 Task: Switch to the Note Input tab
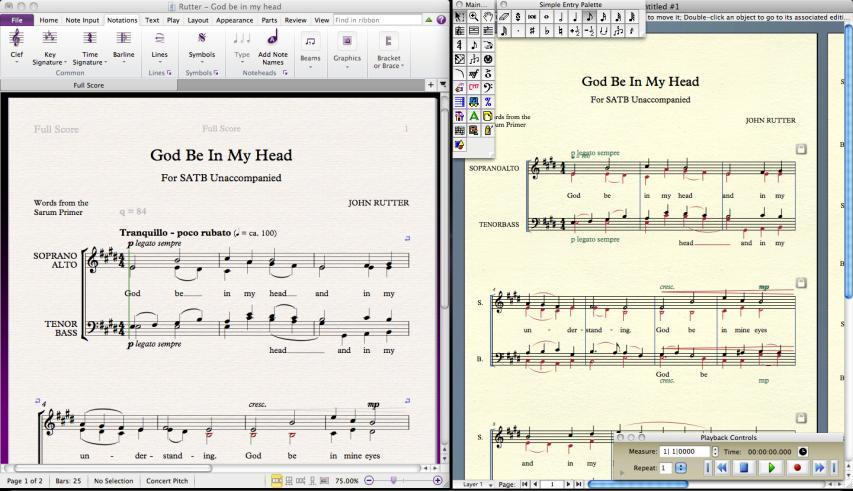pos(82,20)
